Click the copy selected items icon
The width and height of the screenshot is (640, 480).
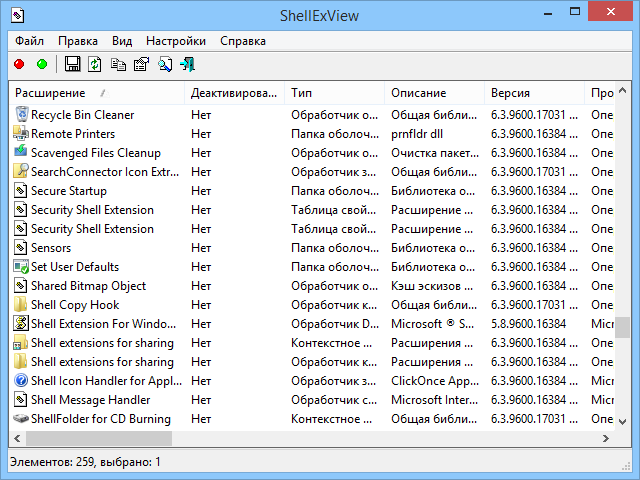[118, 64]
